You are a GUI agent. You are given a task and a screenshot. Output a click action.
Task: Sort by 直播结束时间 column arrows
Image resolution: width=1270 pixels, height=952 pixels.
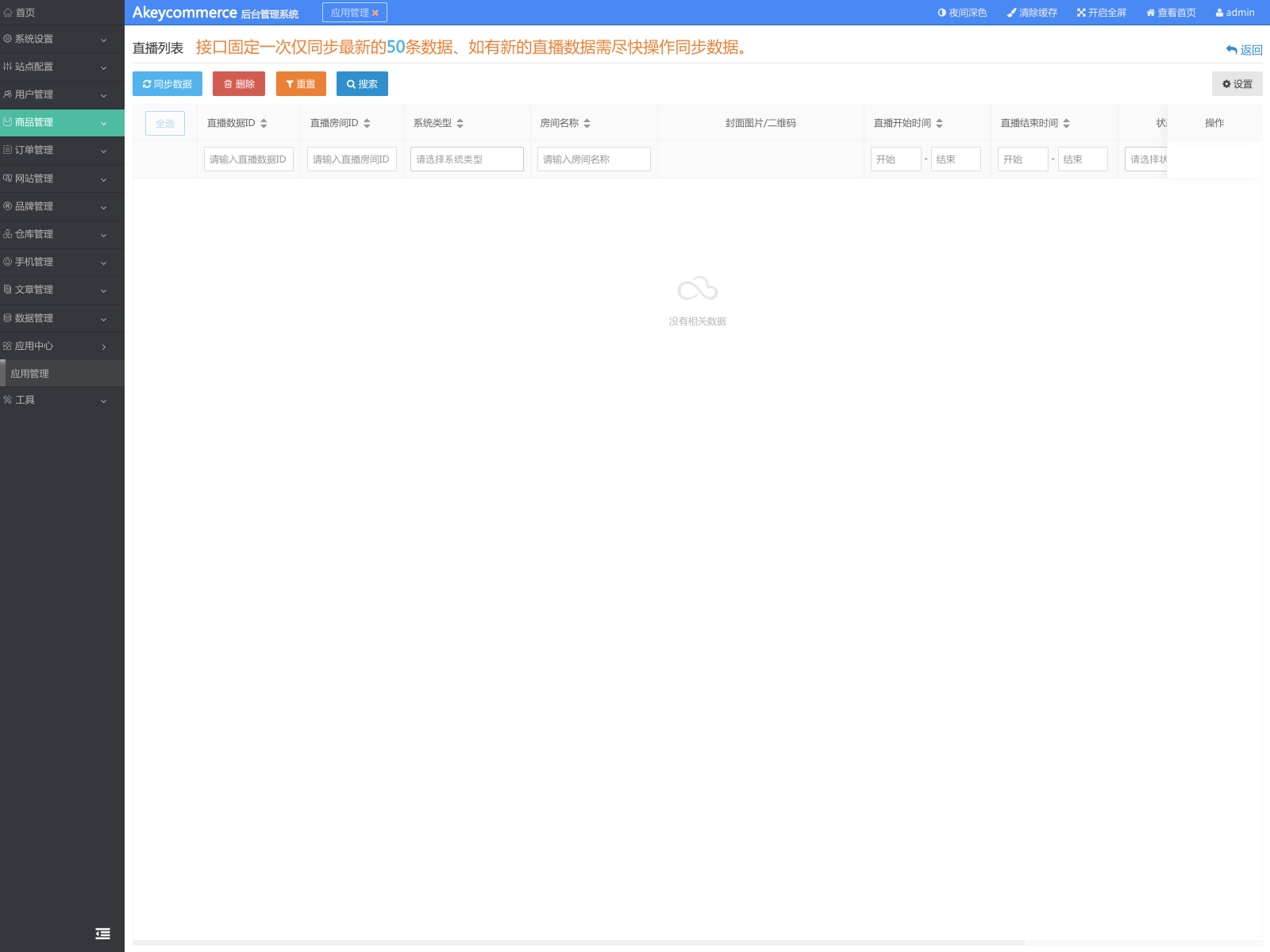pyautogui.click(x=1066, y=123)
